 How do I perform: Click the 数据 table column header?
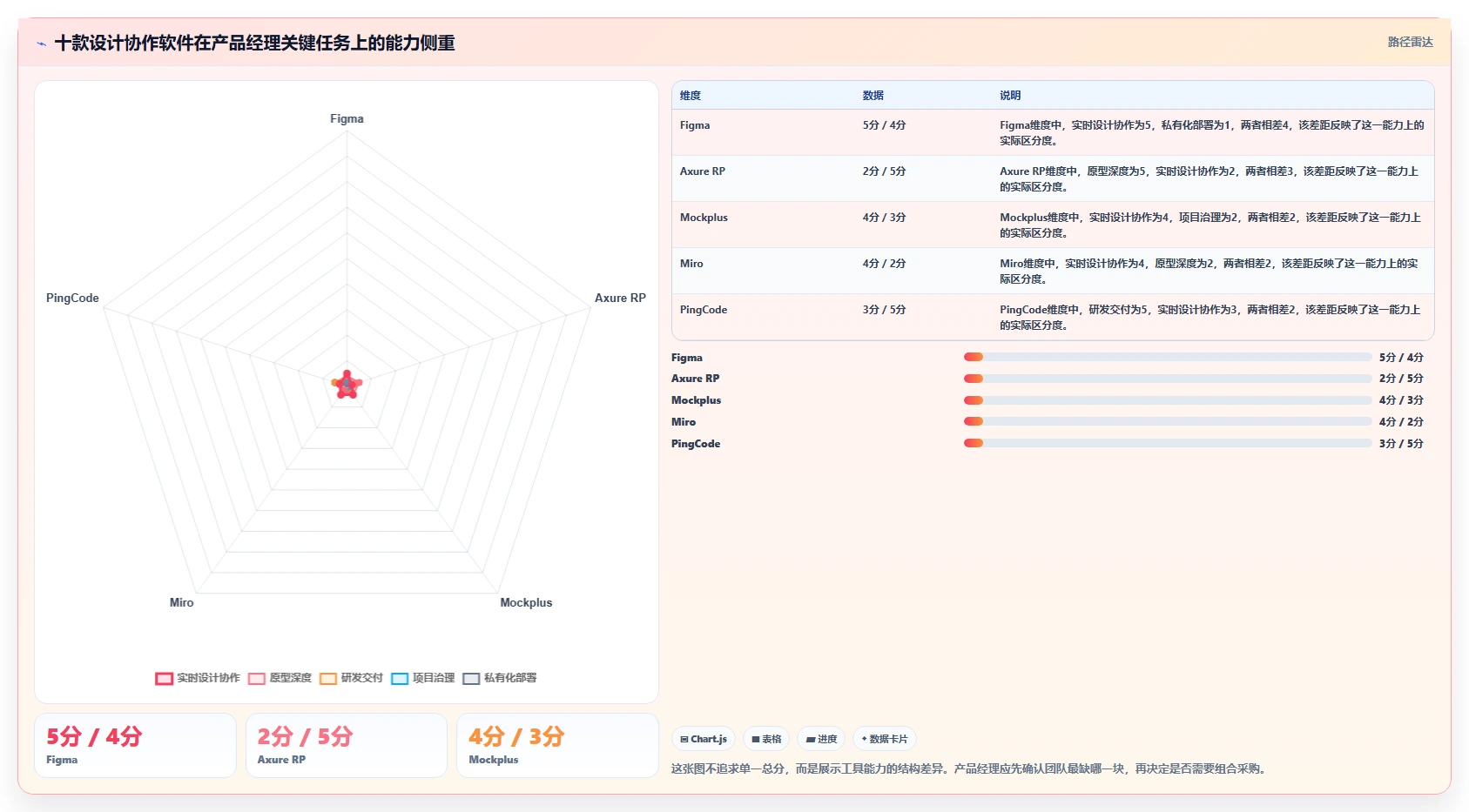[873, 96]
